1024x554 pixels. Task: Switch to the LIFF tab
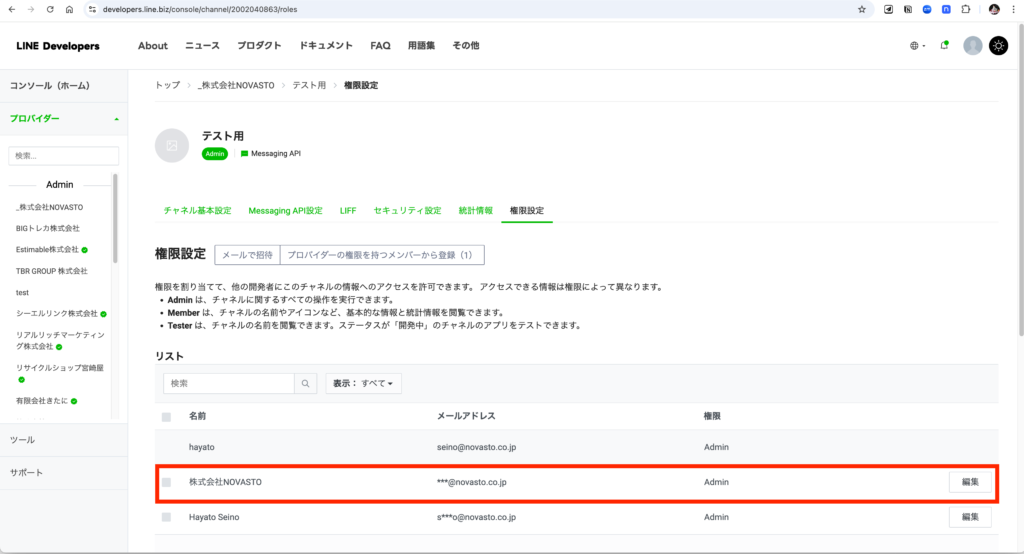point(348,210)
